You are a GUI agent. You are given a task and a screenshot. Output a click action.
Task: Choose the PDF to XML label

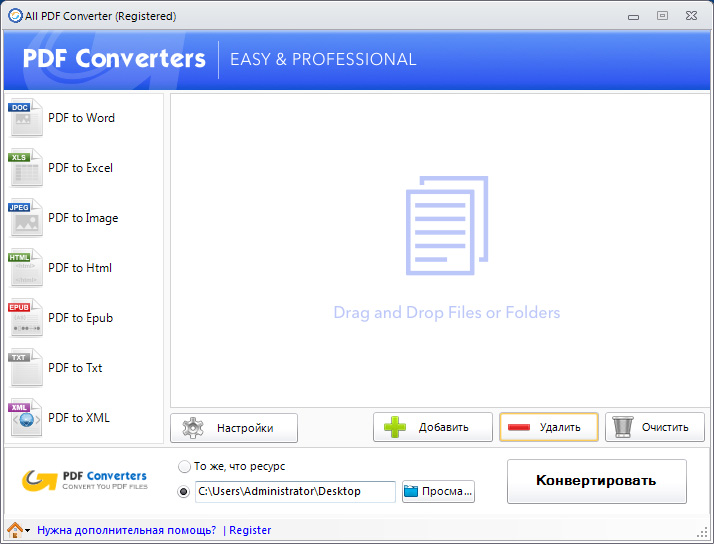(x=79, y=418)
